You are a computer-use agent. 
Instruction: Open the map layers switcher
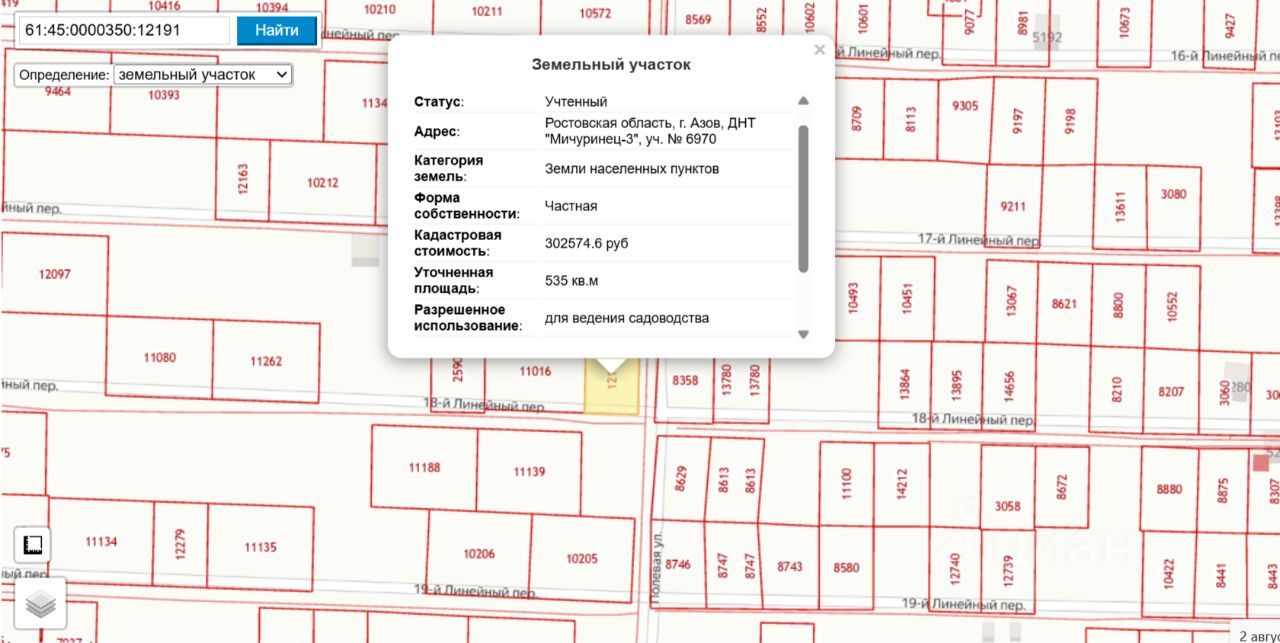click(40, 604)
